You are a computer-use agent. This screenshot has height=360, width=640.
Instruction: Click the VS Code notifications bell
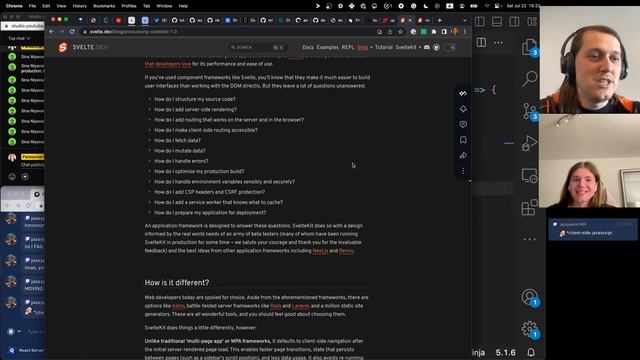click(531, 352)
